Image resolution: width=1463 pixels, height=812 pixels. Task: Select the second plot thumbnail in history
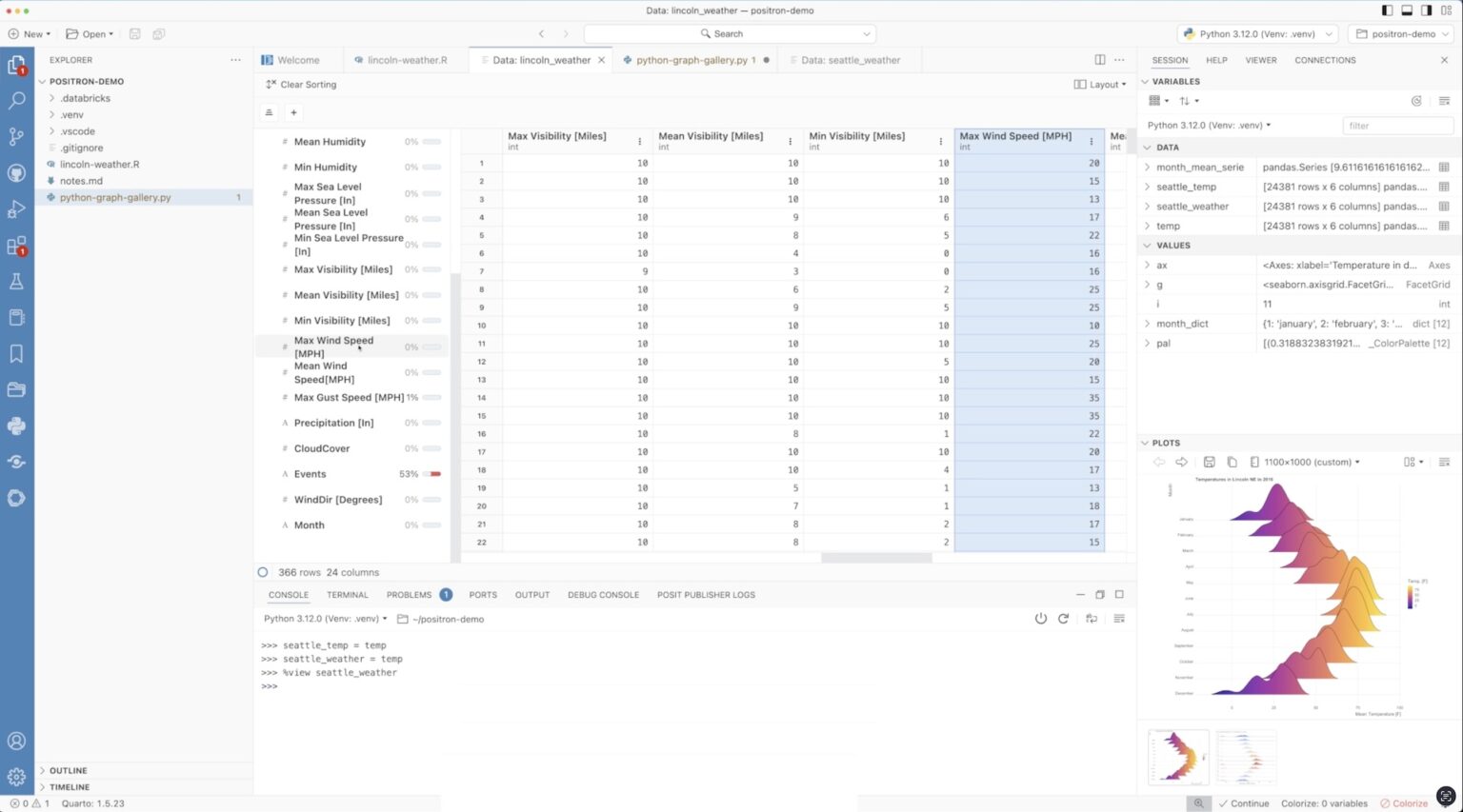point(1246,757)
